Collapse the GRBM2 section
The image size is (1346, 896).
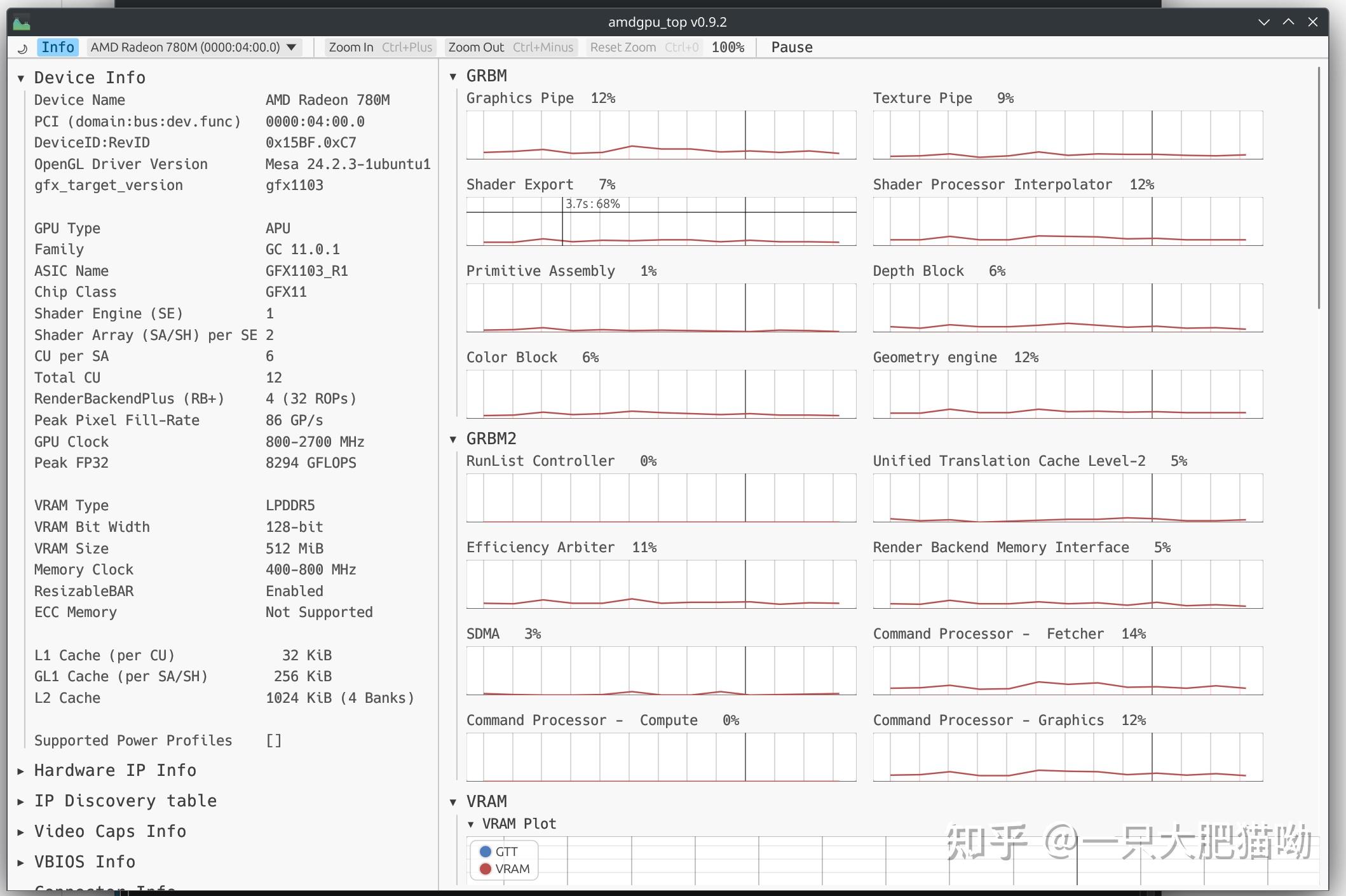452,438
